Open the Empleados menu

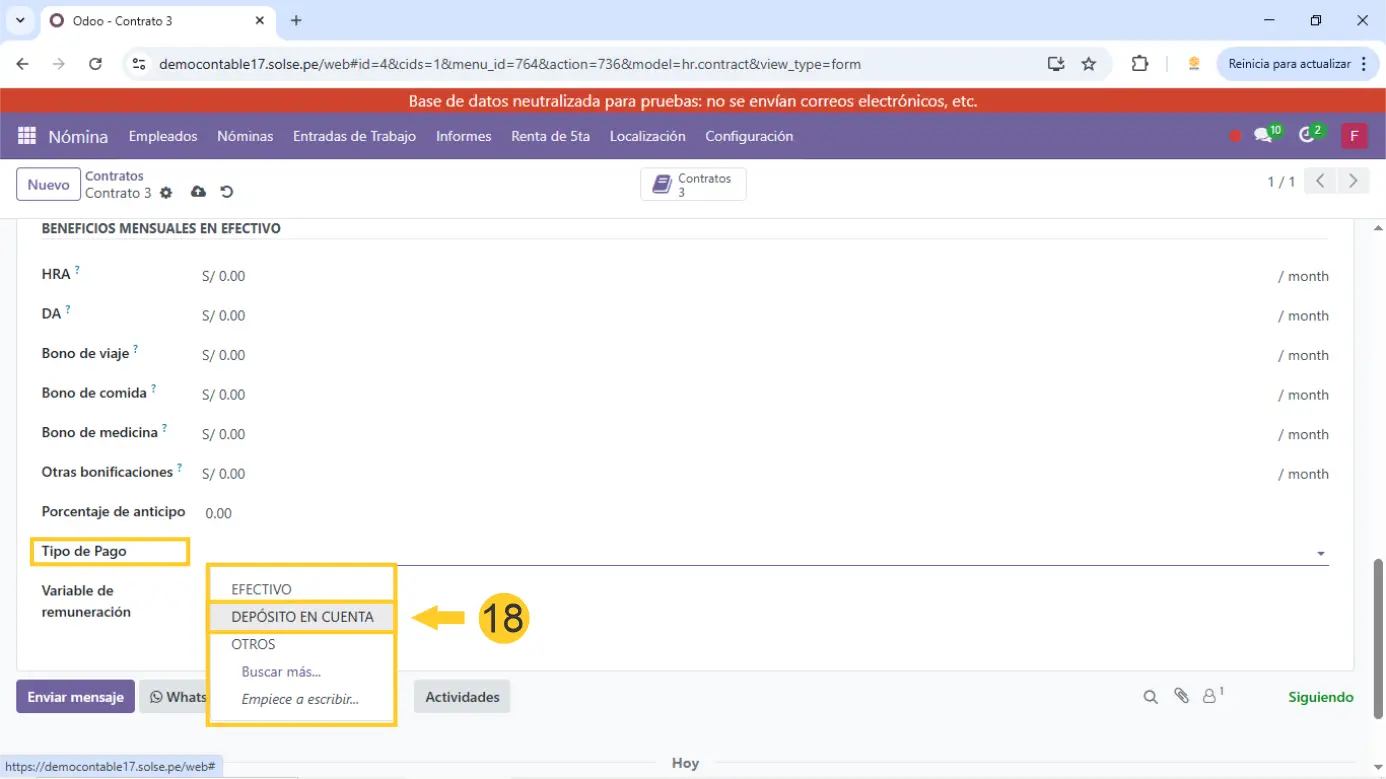click(x=163, y=136)
